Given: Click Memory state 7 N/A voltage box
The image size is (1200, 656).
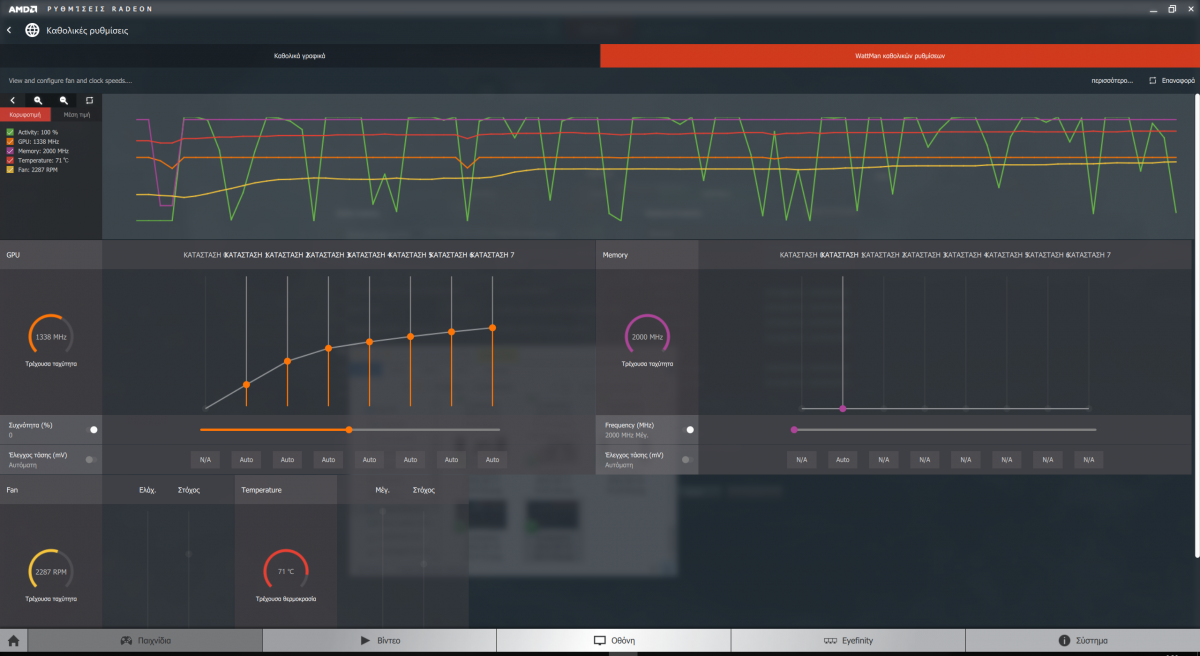Looking at the screenshot, I should (1089, 460).
